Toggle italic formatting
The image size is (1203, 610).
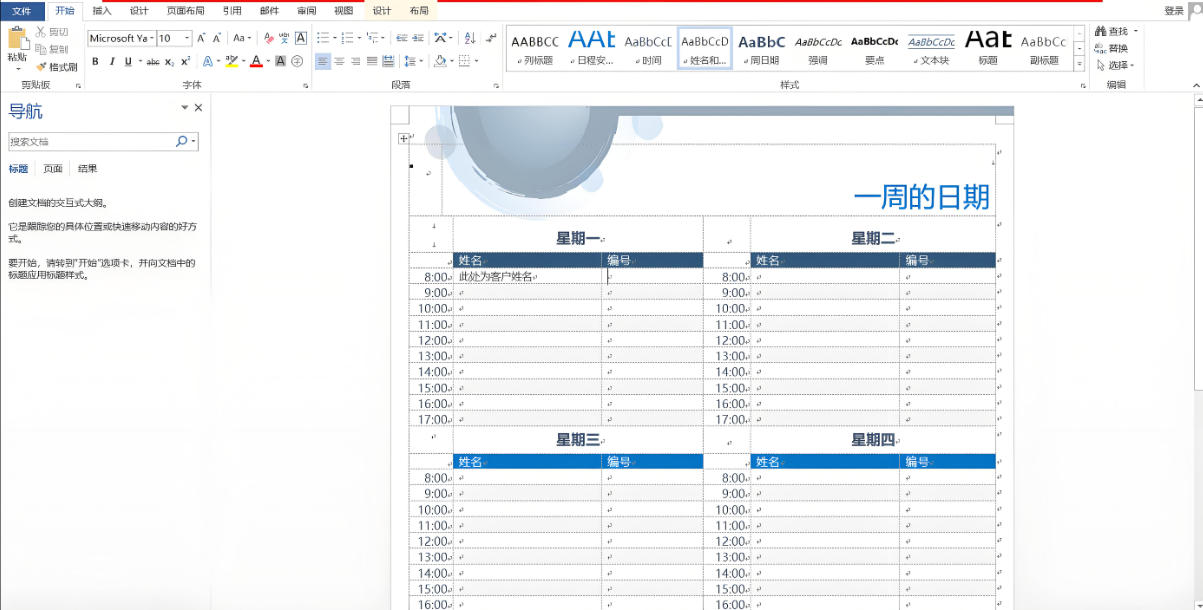click(x=111, y=62)
